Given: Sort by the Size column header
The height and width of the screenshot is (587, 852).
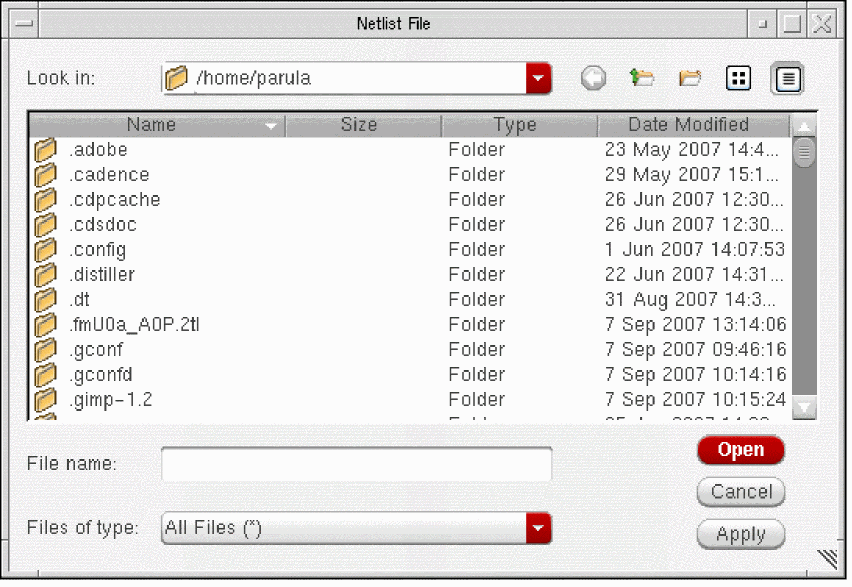Looking at the screenshot, I should 363,125.
